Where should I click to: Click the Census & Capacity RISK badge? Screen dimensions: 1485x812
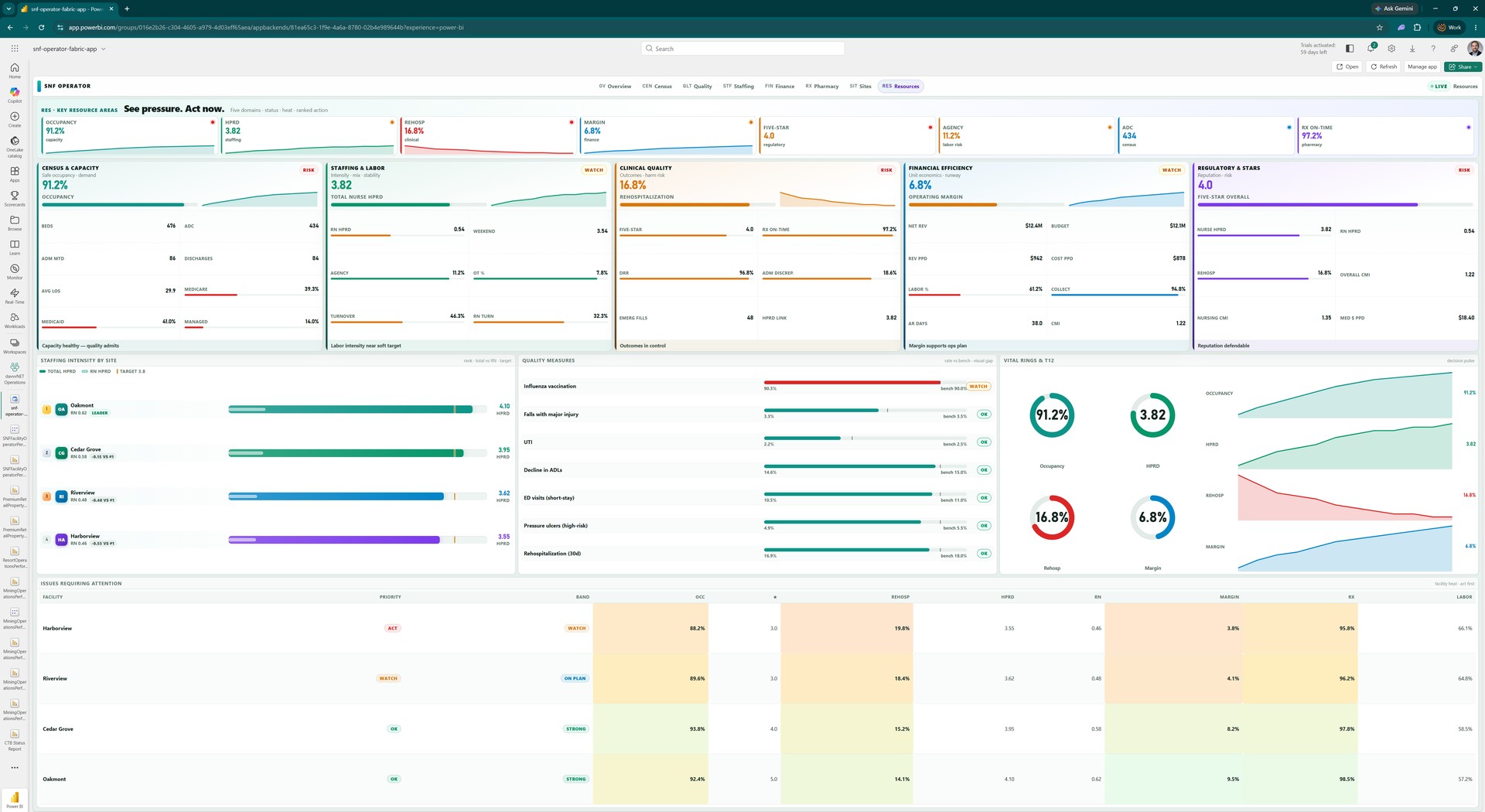coord(309,170)
